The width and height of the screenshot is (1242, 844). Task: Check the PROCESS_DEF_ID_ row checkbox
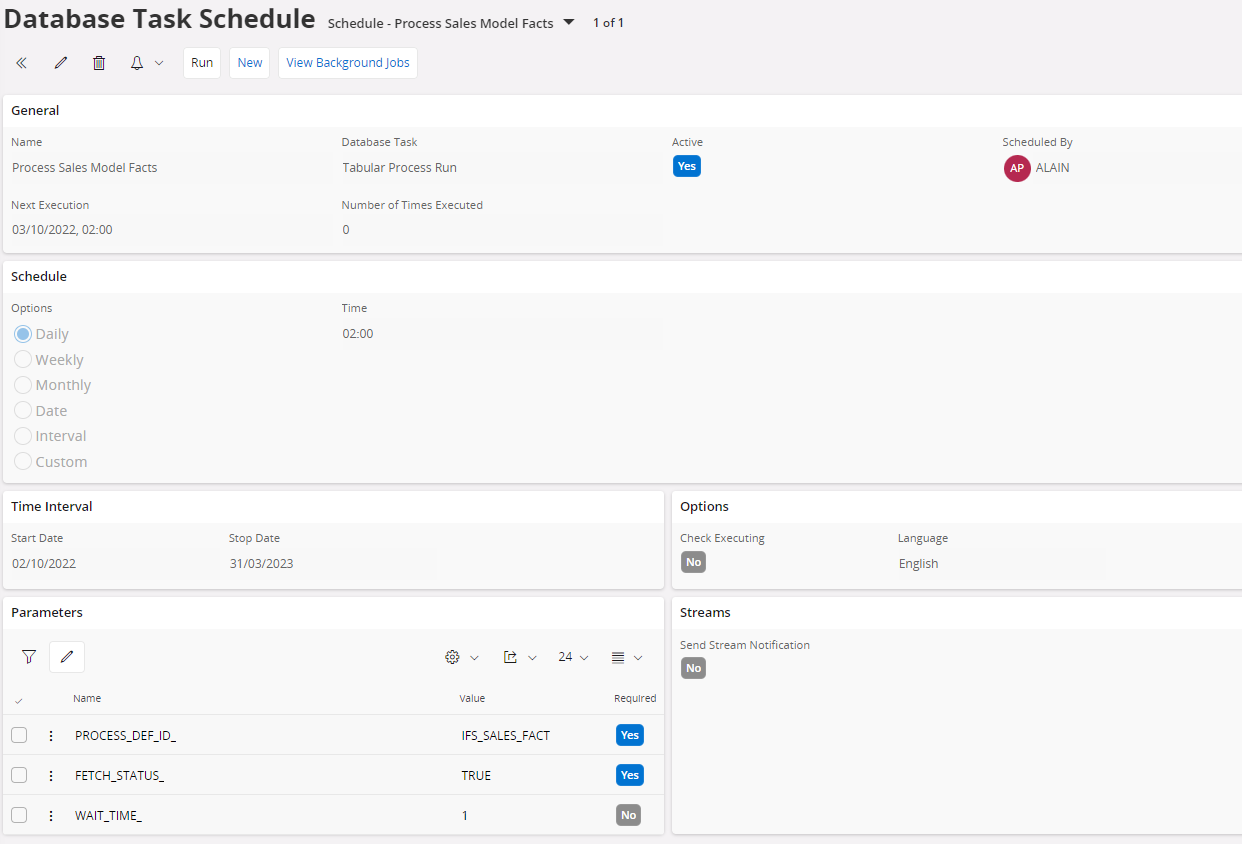pyautogui.click(x=18, y=735)
